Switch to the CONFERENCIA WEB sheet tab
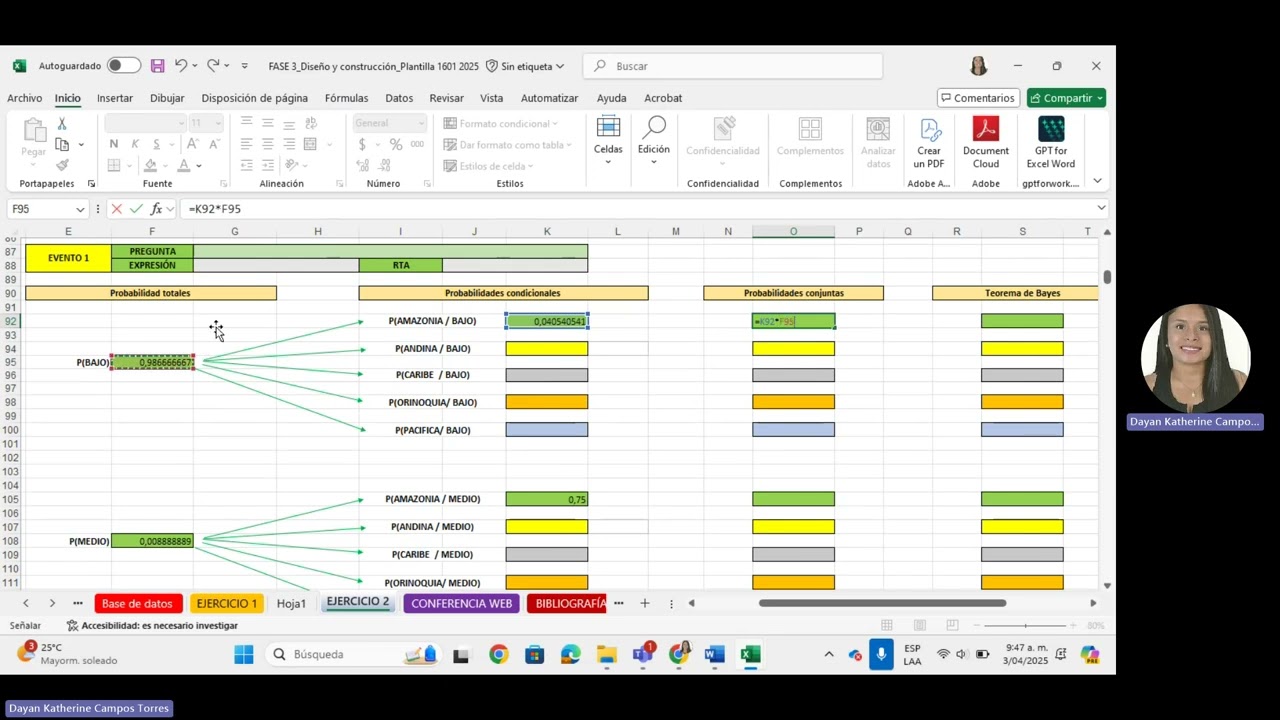 point(461,603)
